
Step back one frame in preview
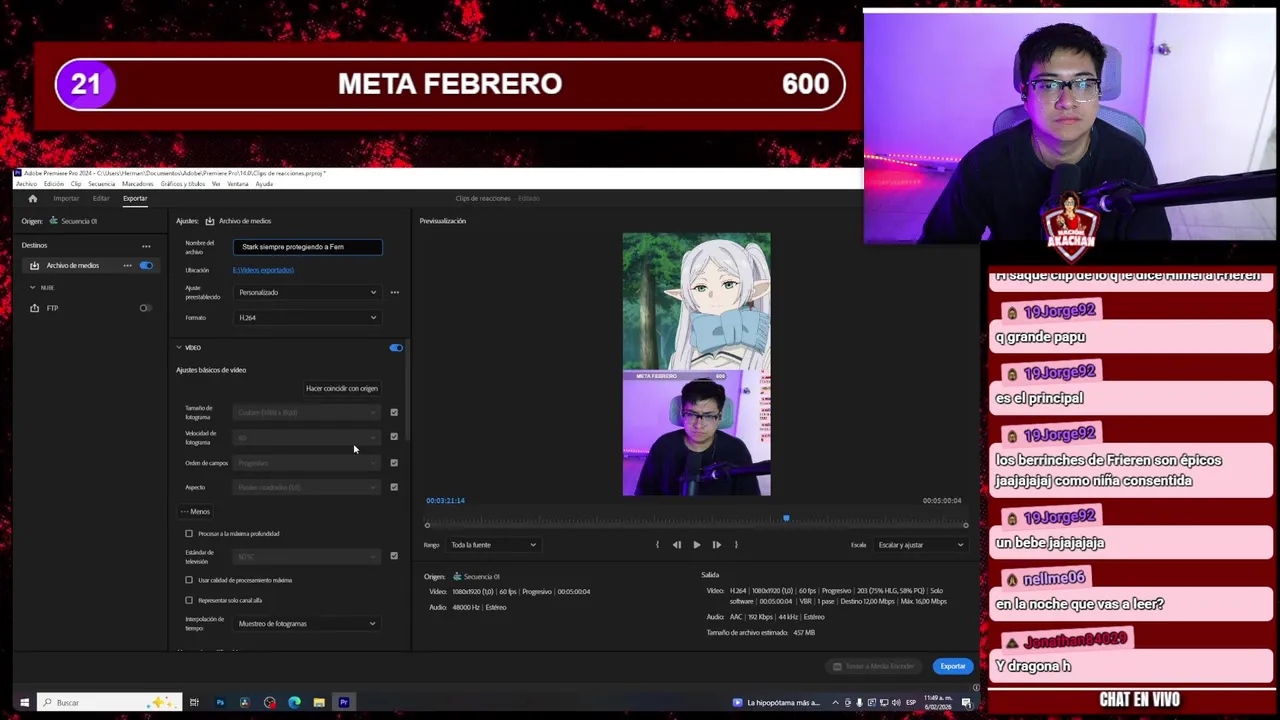coord(677,545)
